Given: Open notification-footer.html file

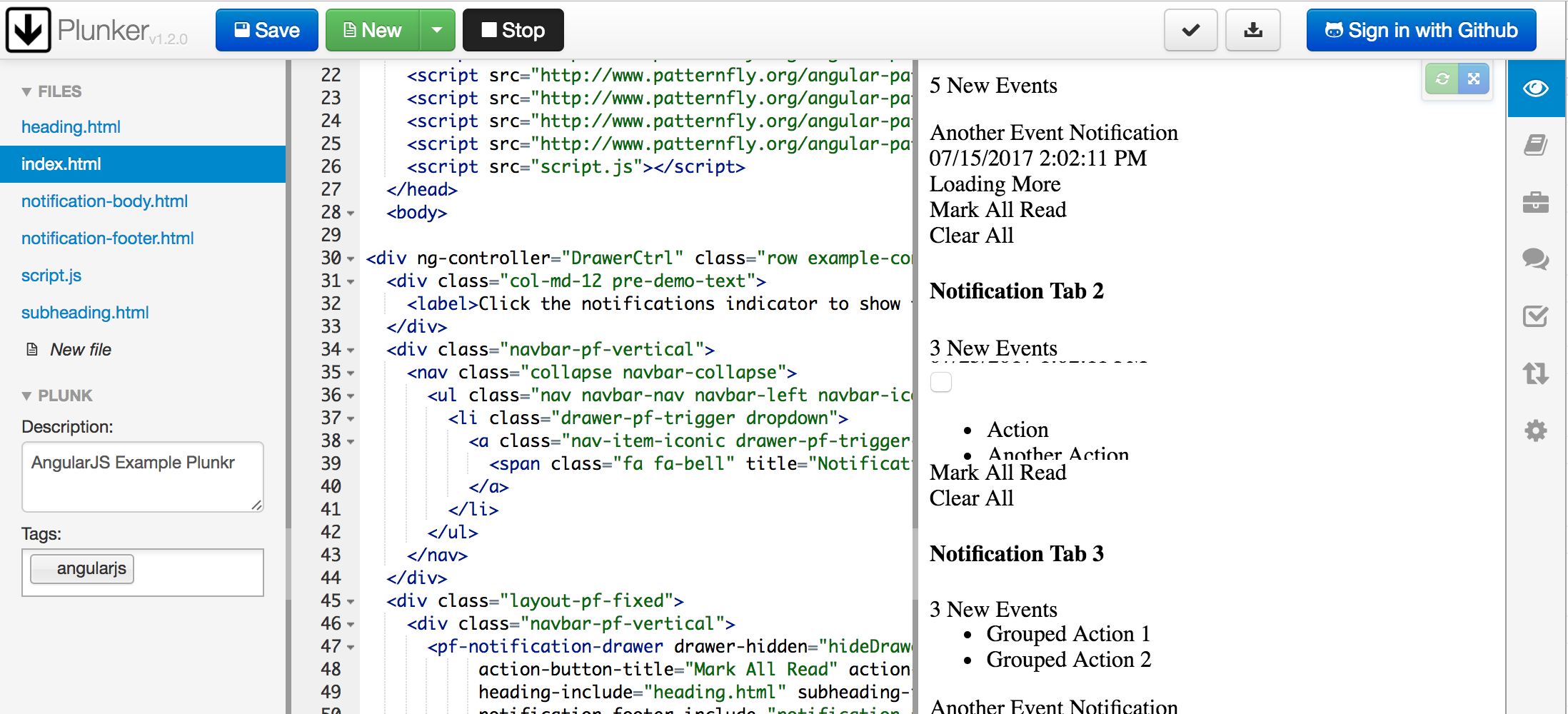Looking at the screenshot, I should tap(108, 238).
